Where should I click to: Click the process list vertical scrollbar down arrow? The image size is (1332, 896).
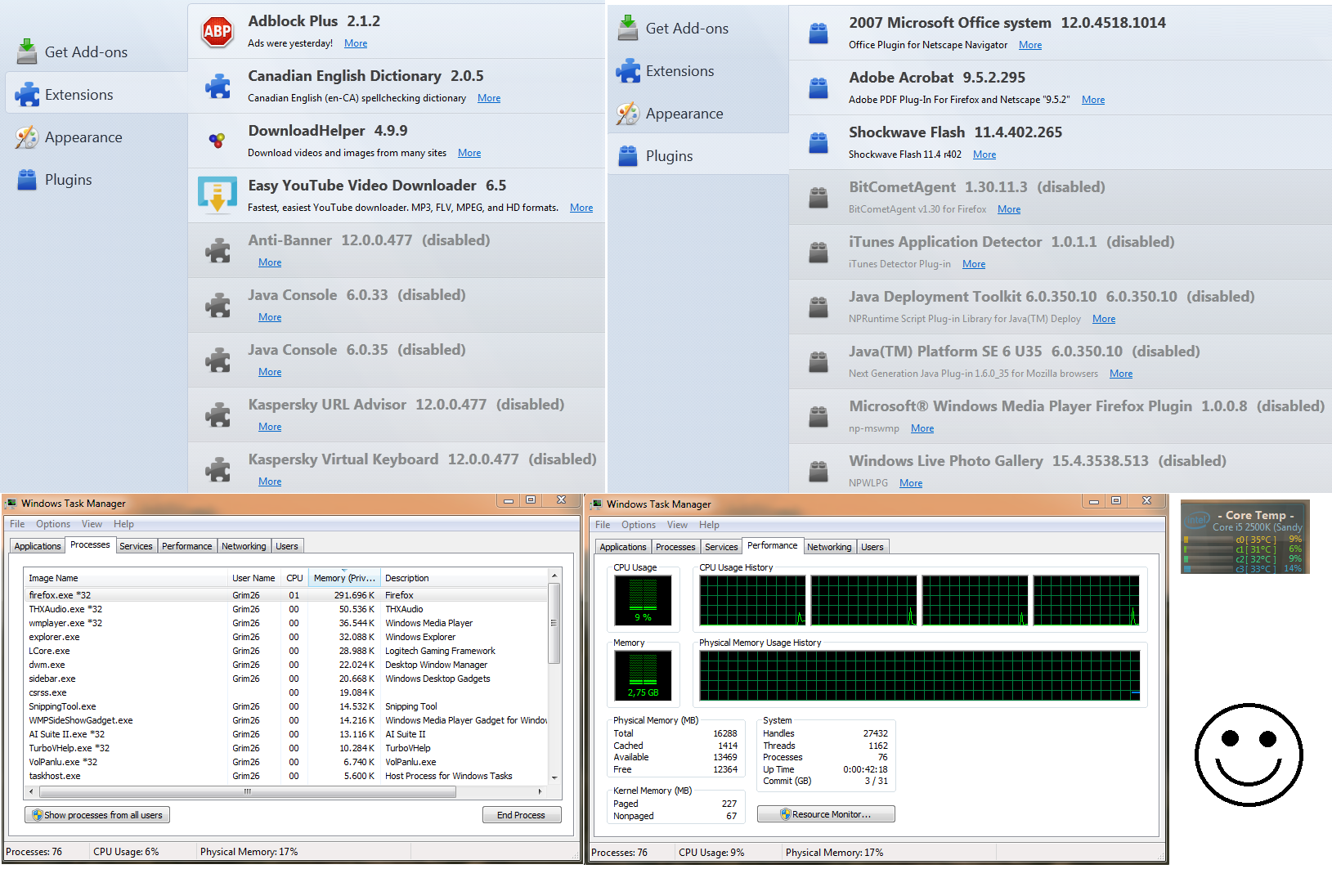[x=554, y=777]
